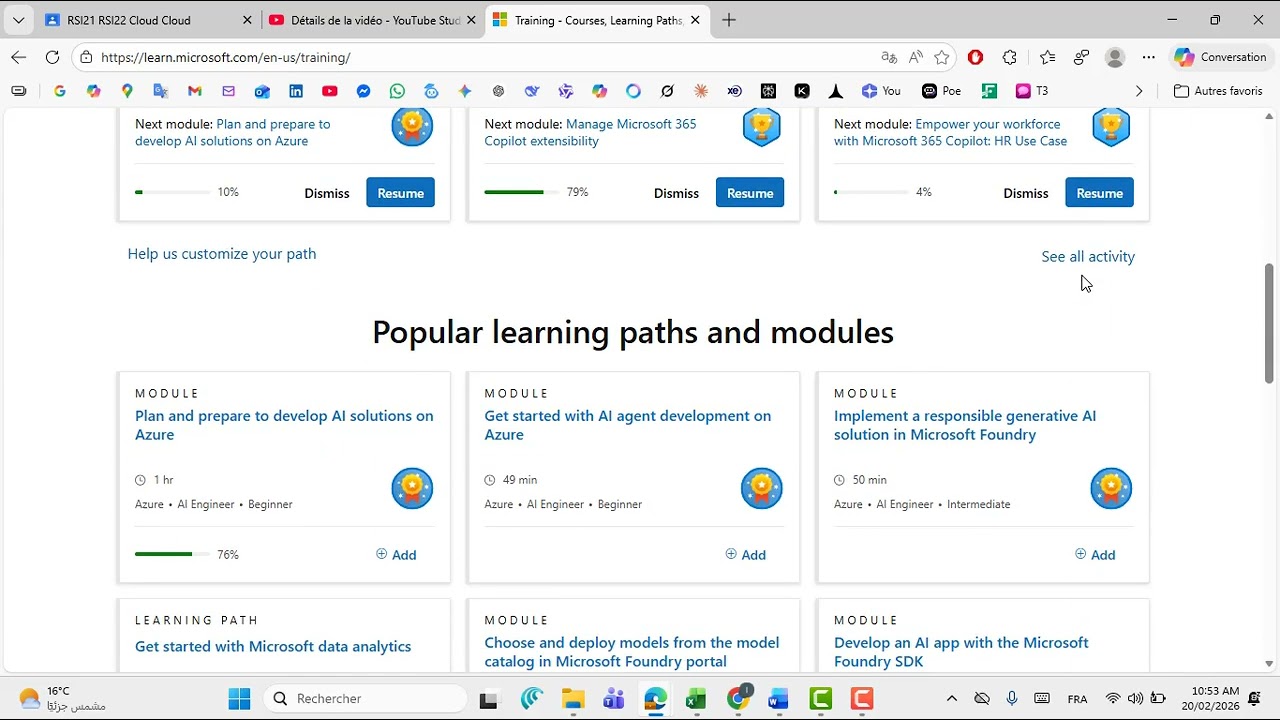The image size is (1280, 720).
Task: Click 'Help us customize your path' link
Action: [x=222, y=254]
